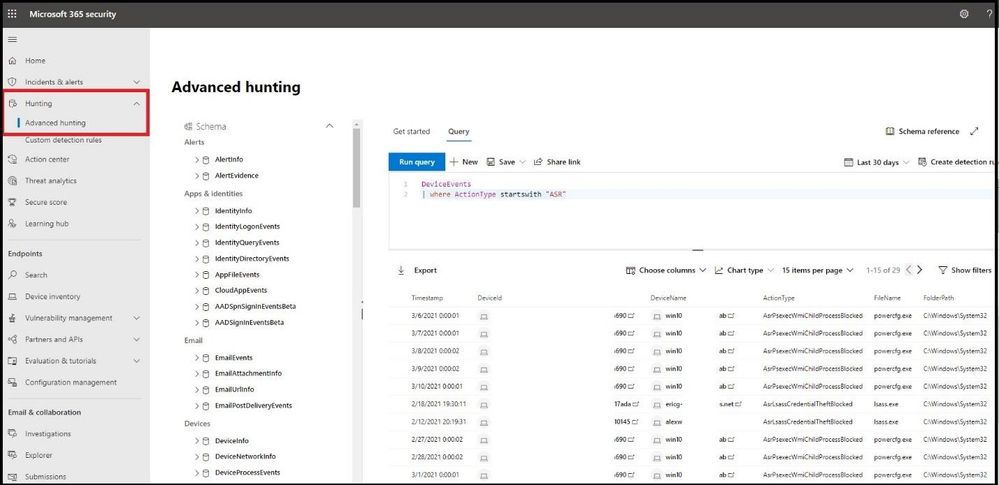Viewport: 999px width, 485px height.
Task: Click device name alexw cell
Action: (x=674, y=422)
